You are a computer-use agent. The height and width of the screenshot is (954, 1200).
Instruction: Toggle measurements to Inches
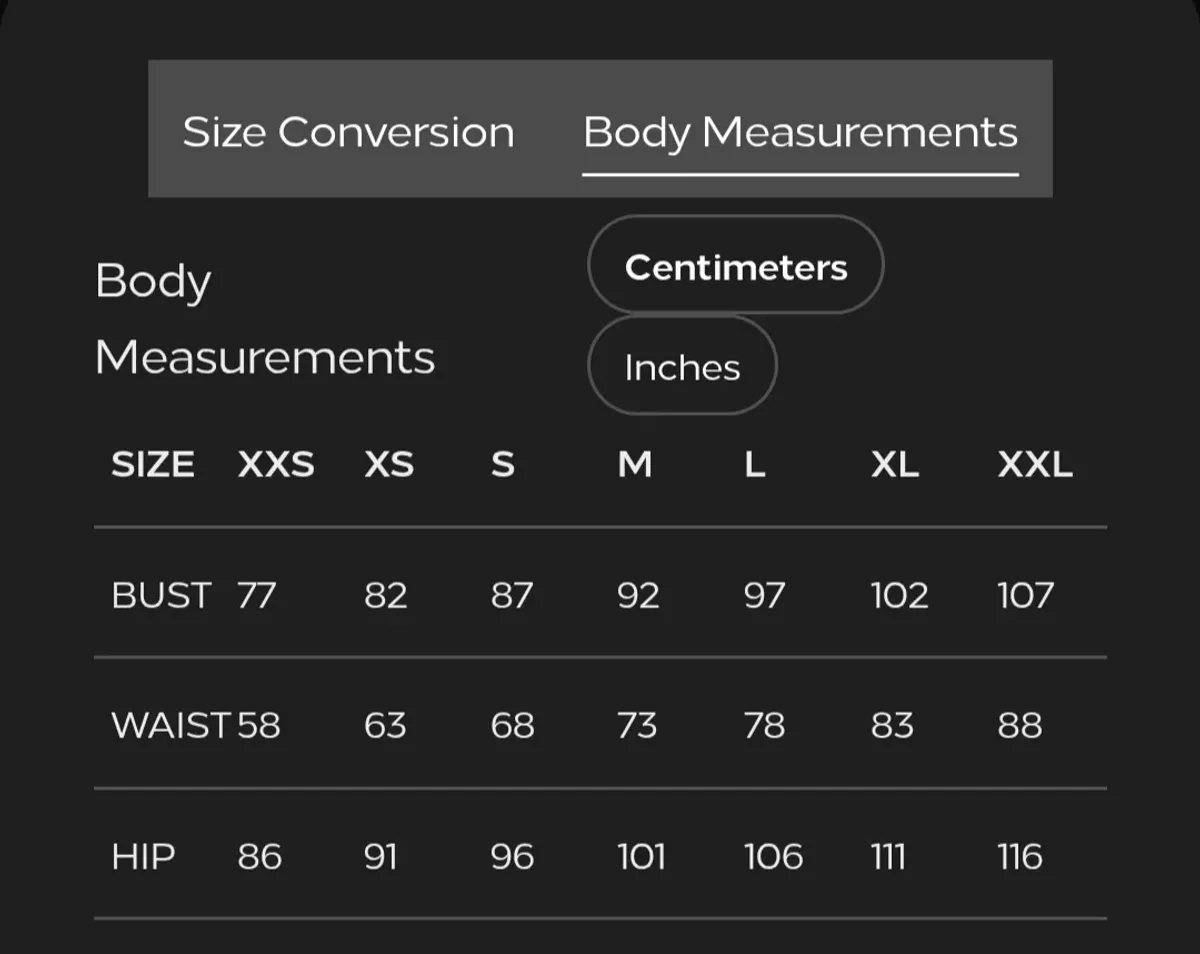click(682, 367)
